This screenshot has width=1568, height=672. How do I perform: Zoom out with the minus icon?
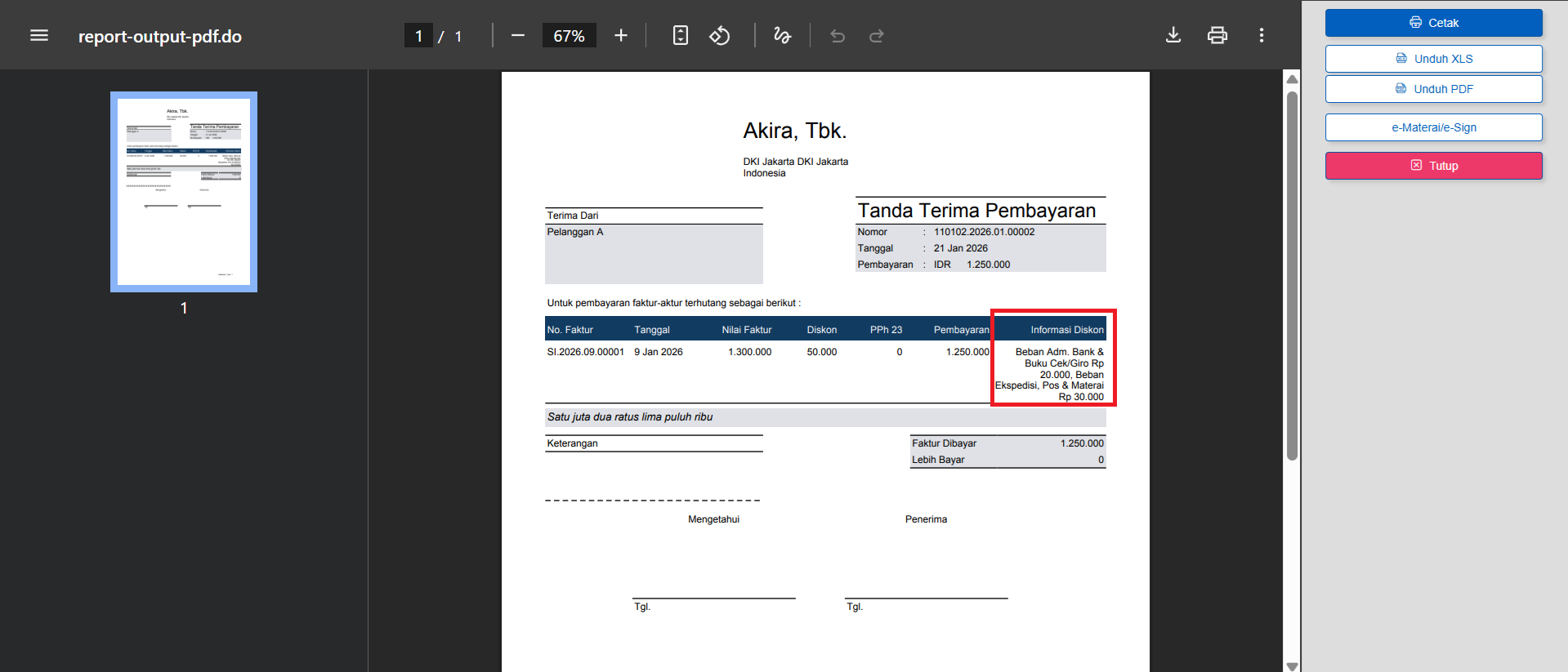click(518, 36)
